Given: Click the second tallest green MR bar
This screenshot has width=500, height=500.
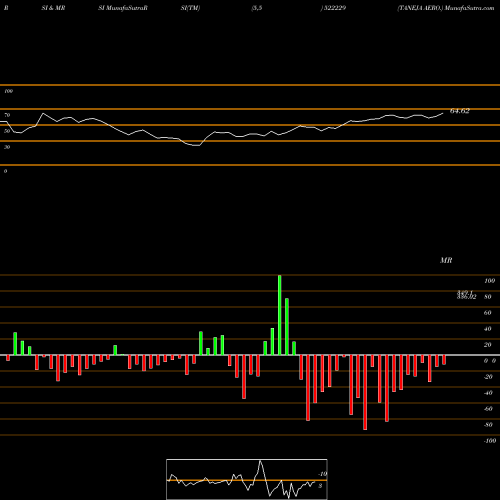Looking at the screenshot, I should tap(287, 327).
